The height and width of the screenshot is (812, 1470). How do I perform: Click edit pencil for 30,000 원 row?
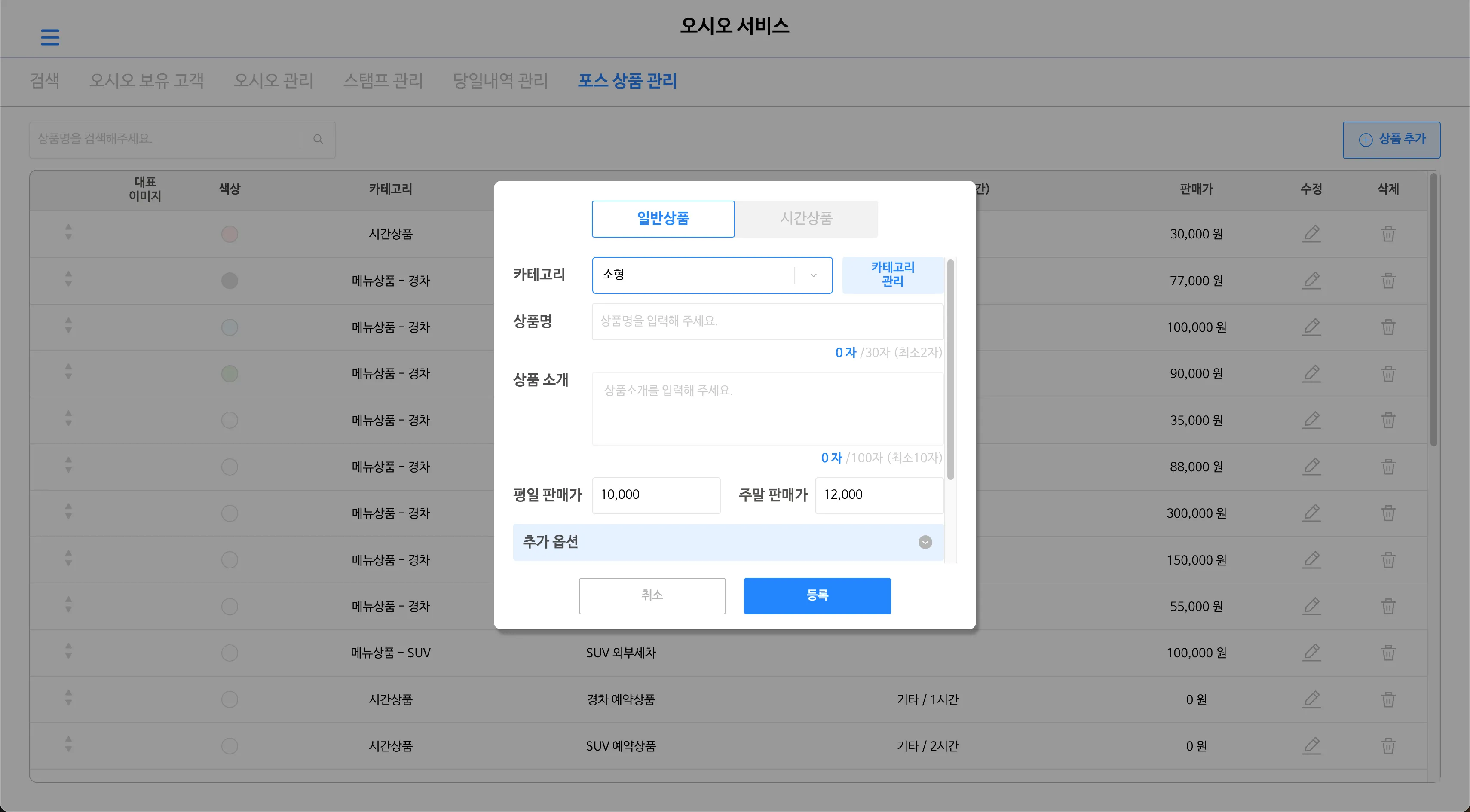pos(1311,234)
